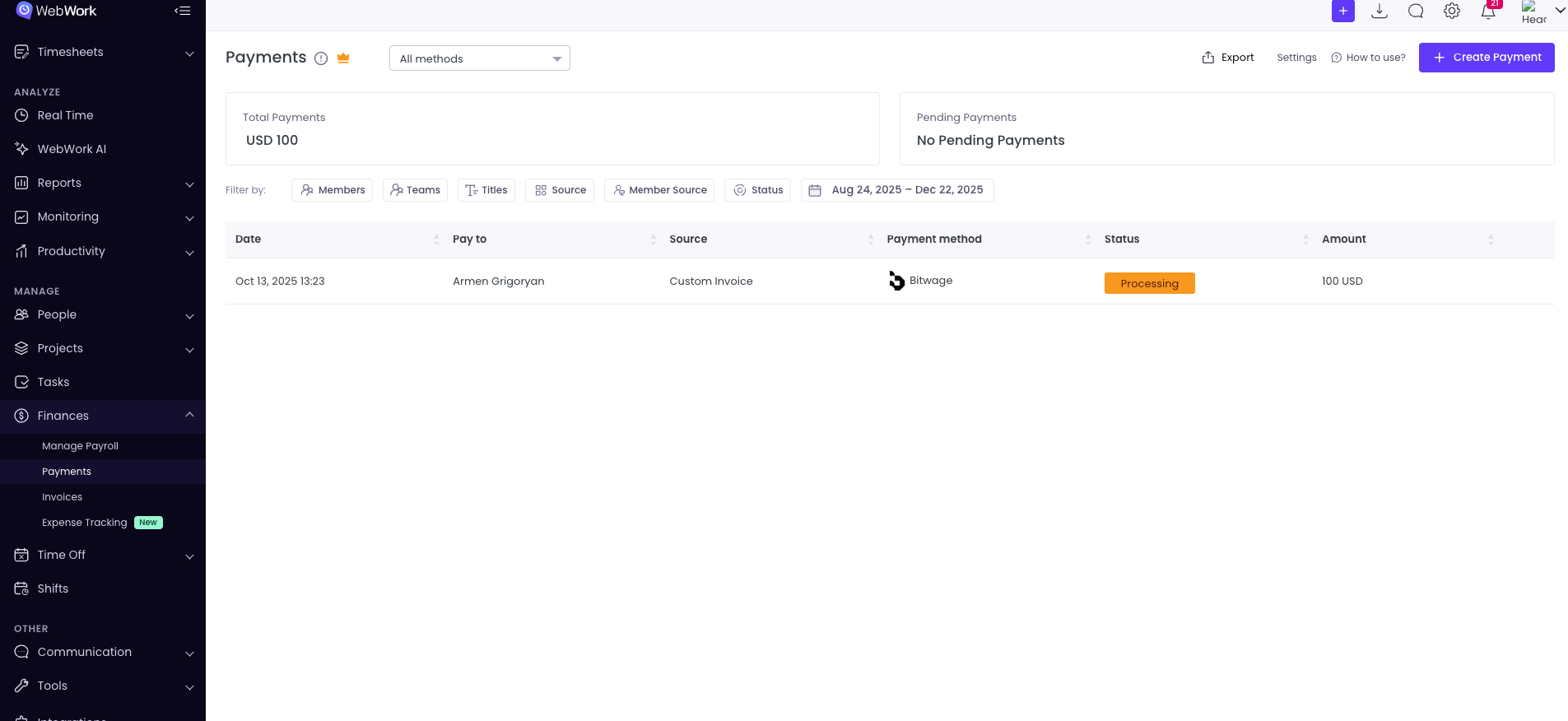Click the notification bell icon
Screen dimensions: 1568x721
[x=1487, y=12]
